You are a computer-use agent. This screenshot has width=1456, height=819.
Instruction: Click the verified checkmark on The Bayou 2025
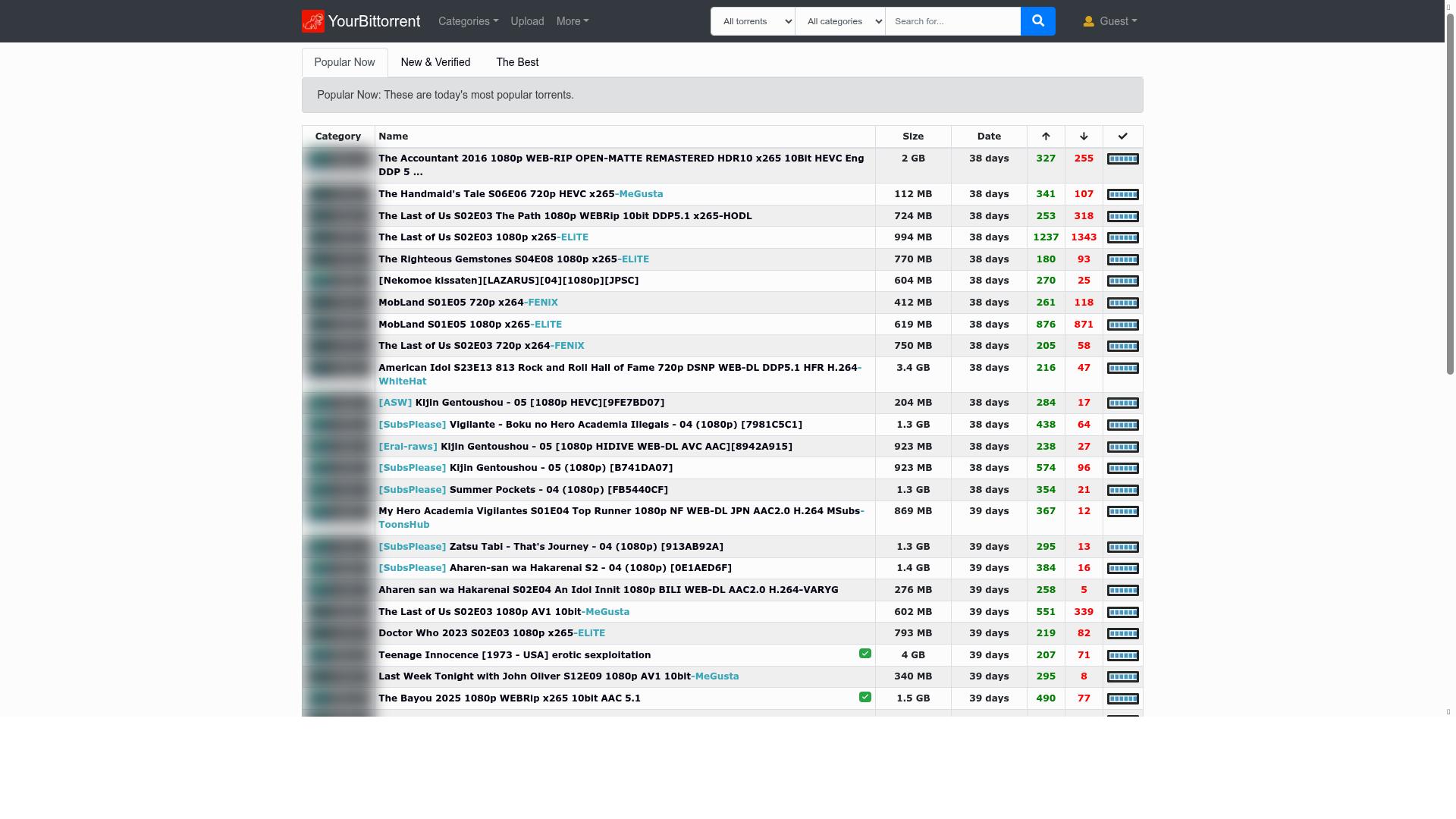pyautogui.click(x=864, y=696)
